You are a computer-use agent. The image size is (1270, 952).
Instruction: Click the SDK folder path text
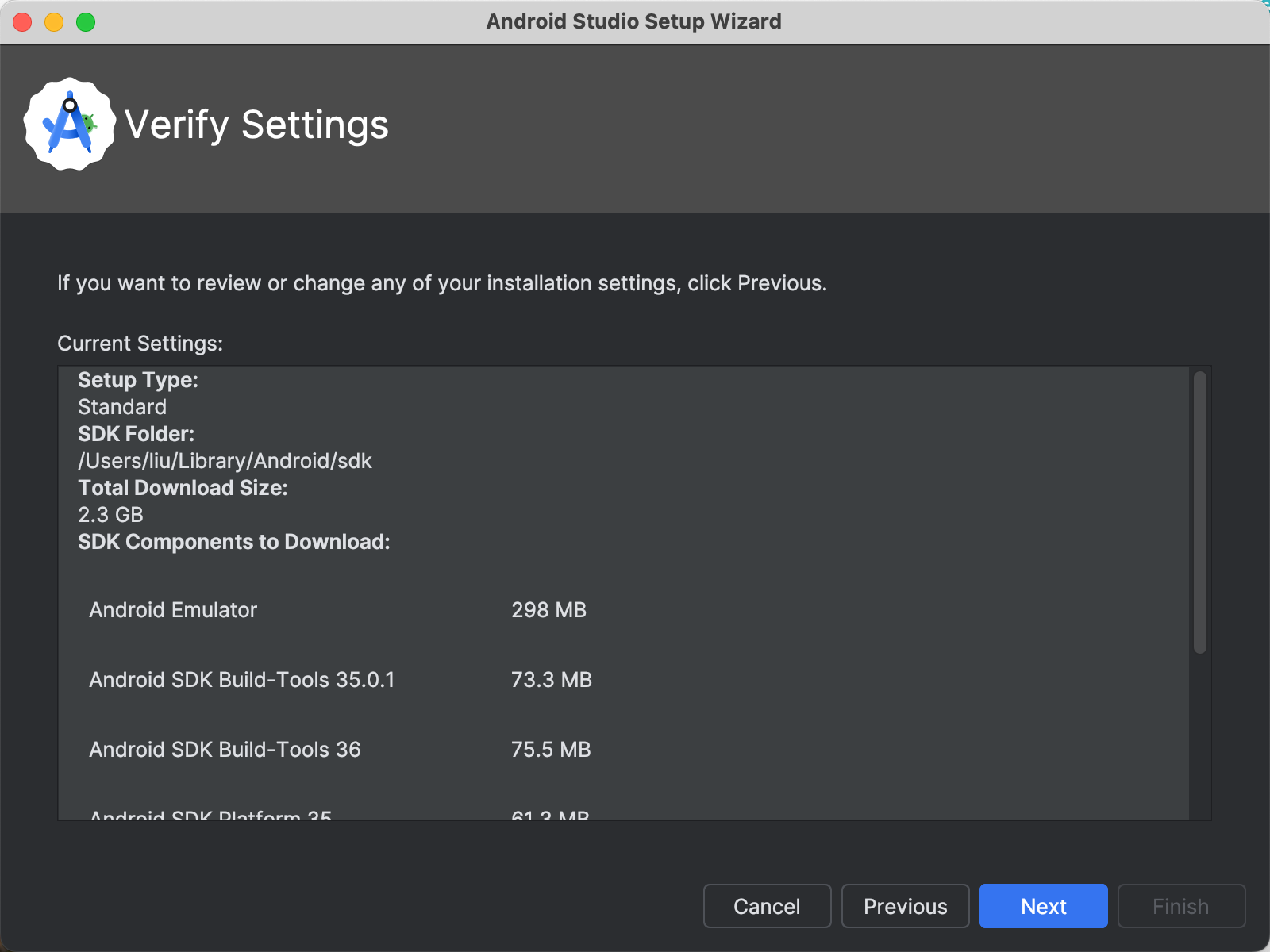(225, 461)
